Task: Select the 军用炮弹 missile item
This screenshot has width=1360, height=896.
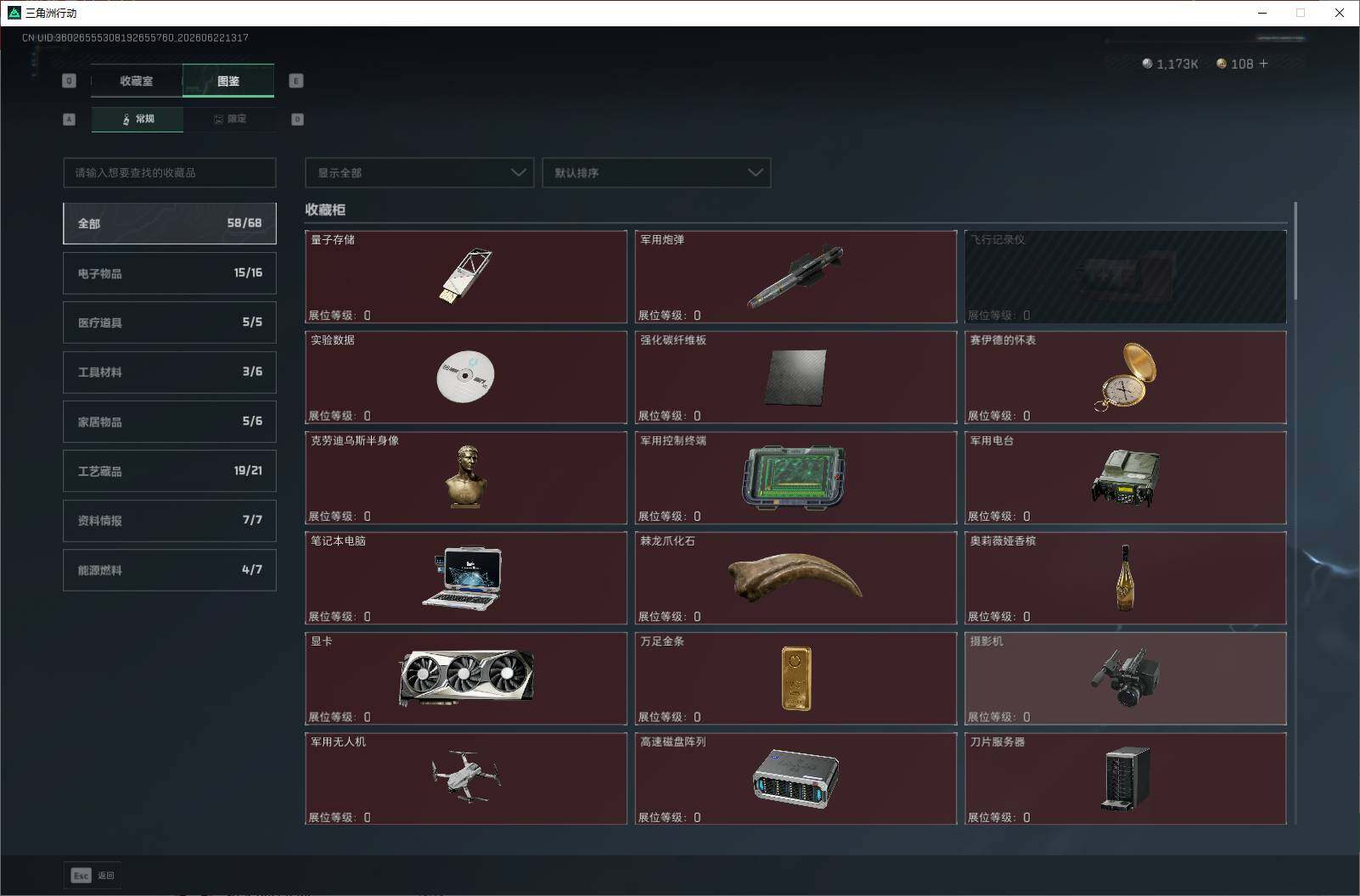Action: 795,277
